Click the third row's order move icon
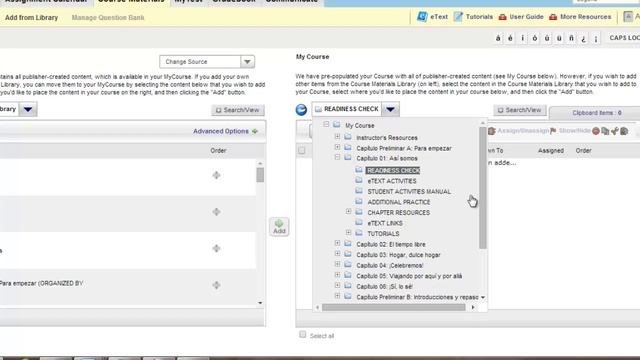Image resolution: width=640 pixels, height=360 pixels. click(x=216, y=248)
